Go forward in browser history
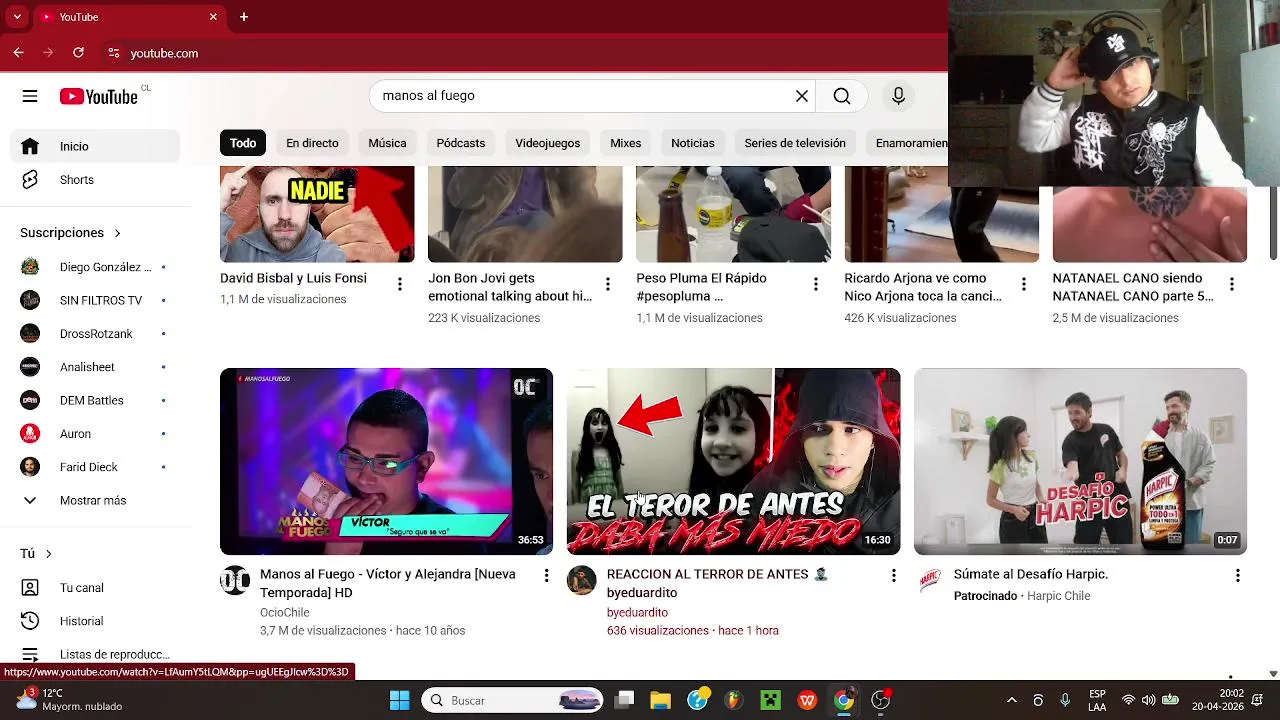Screen dimensions: 1280x720 pos(48,53)
